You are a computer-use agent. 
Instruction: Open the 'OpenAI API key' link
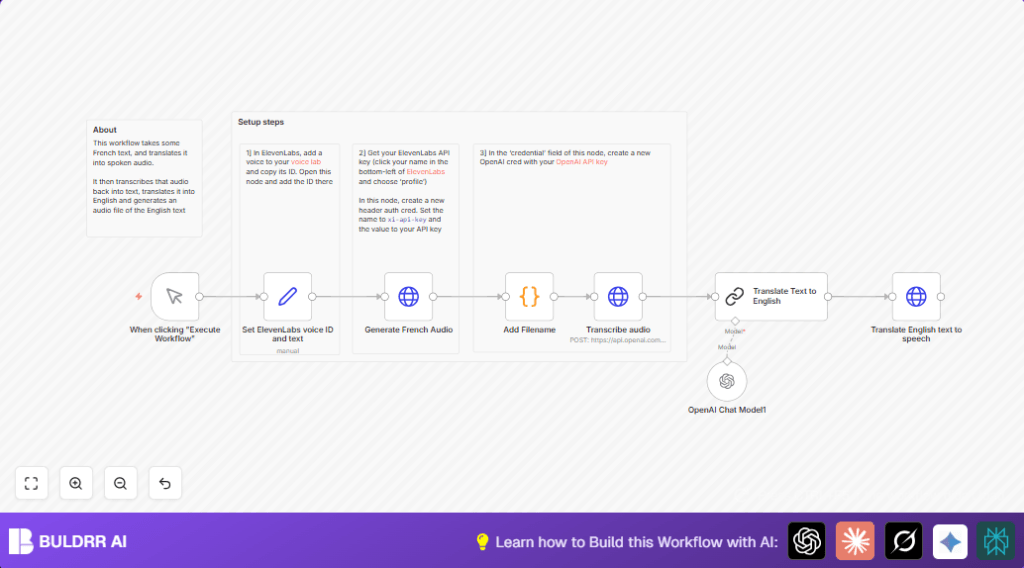[x=581, y=162]
